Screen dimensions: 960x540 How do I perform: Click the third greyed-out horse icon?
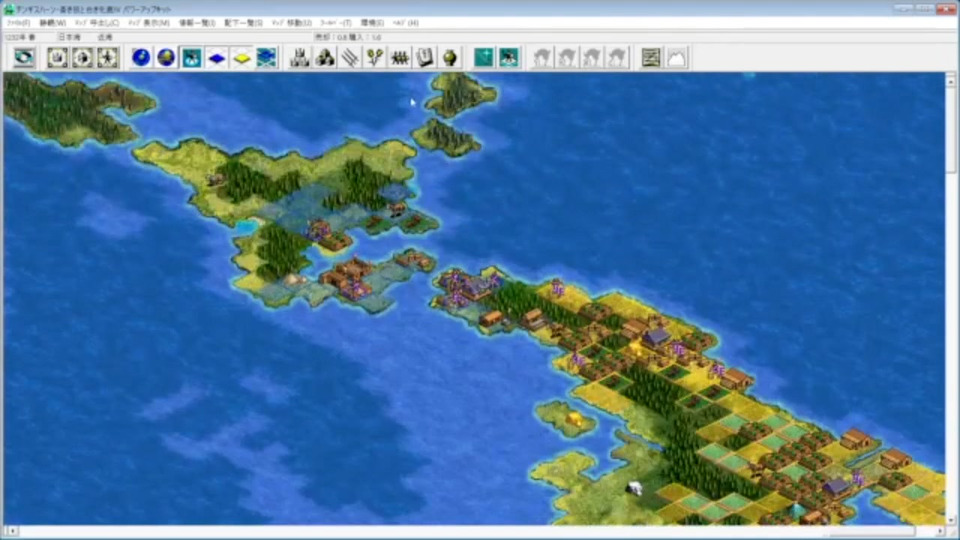pyautogui.click(x=592, y=58)
